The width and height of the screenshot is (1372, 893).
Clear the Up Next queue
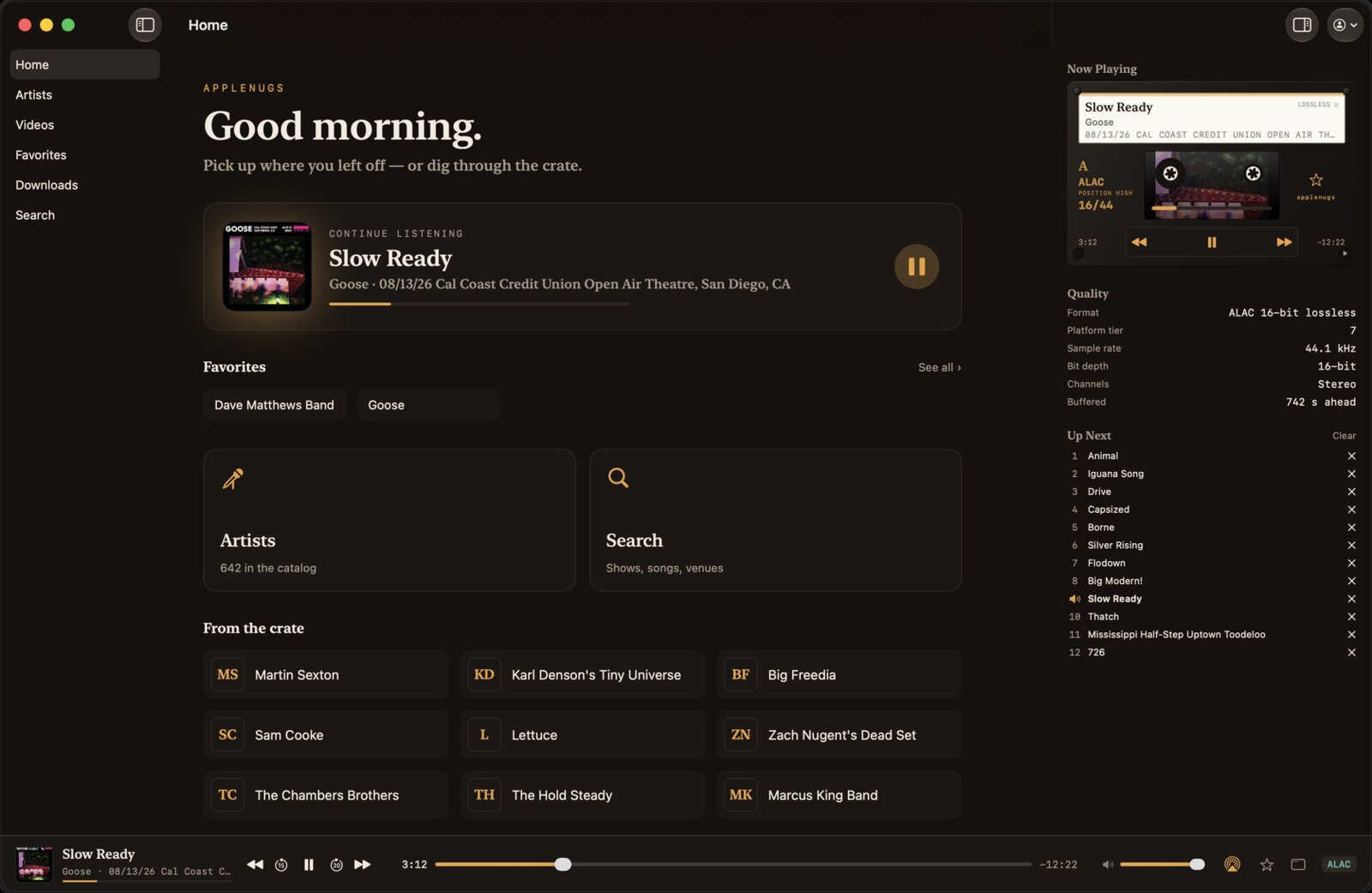pyautogui.click(x=1344, y=436)
